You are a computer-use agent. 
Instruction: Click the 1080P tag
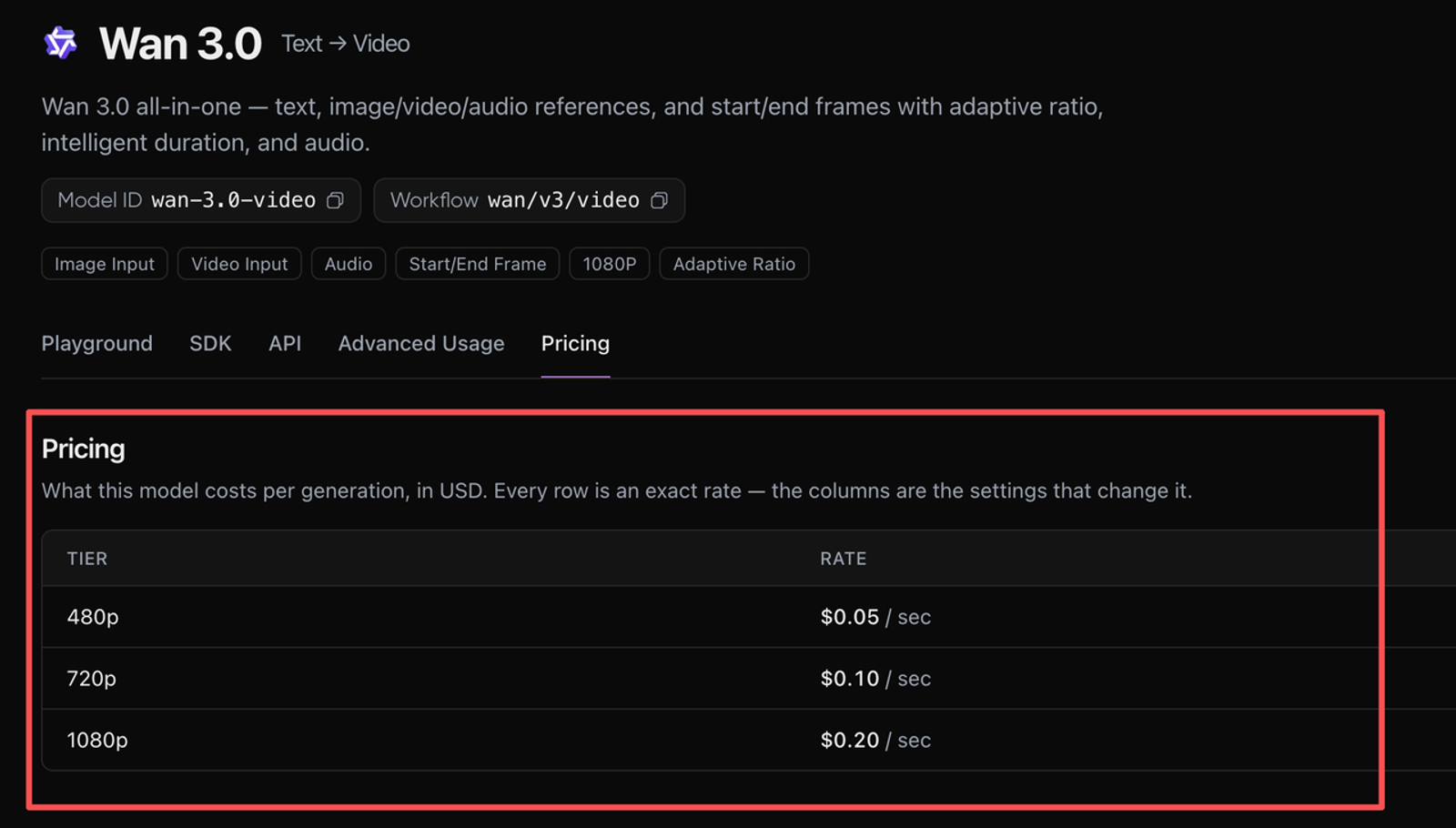[610, 264]
